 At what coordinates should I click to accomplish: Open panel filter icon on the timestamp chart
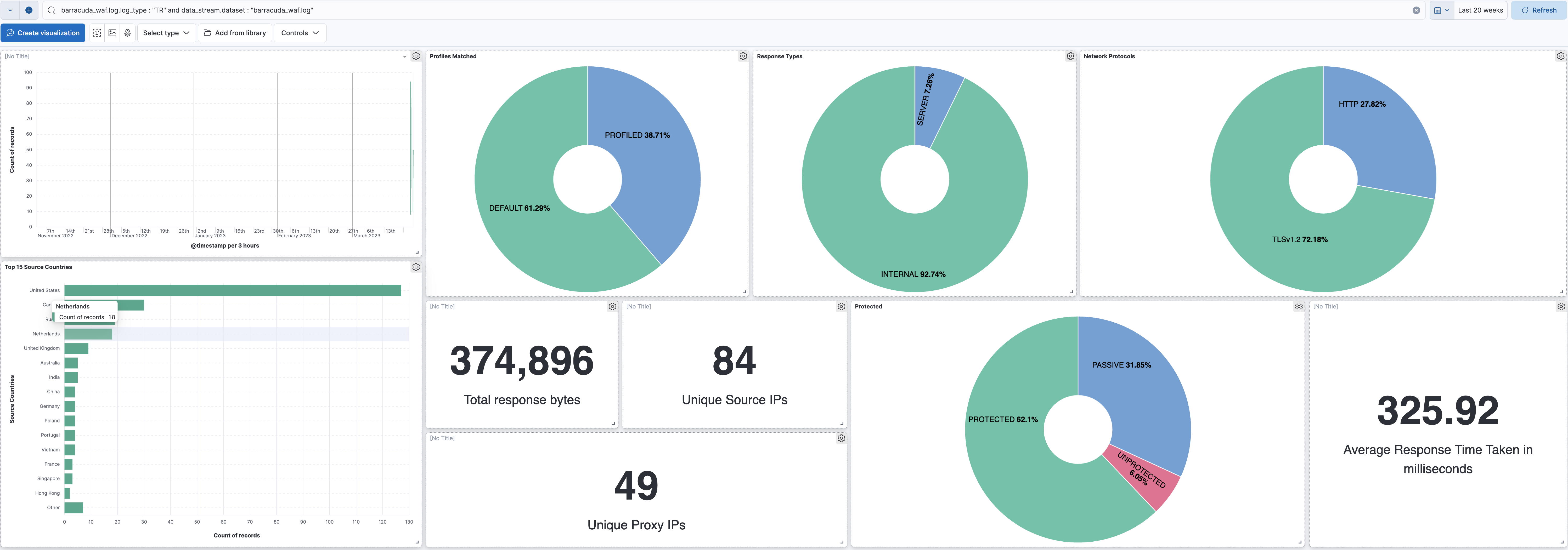point(405,56)
